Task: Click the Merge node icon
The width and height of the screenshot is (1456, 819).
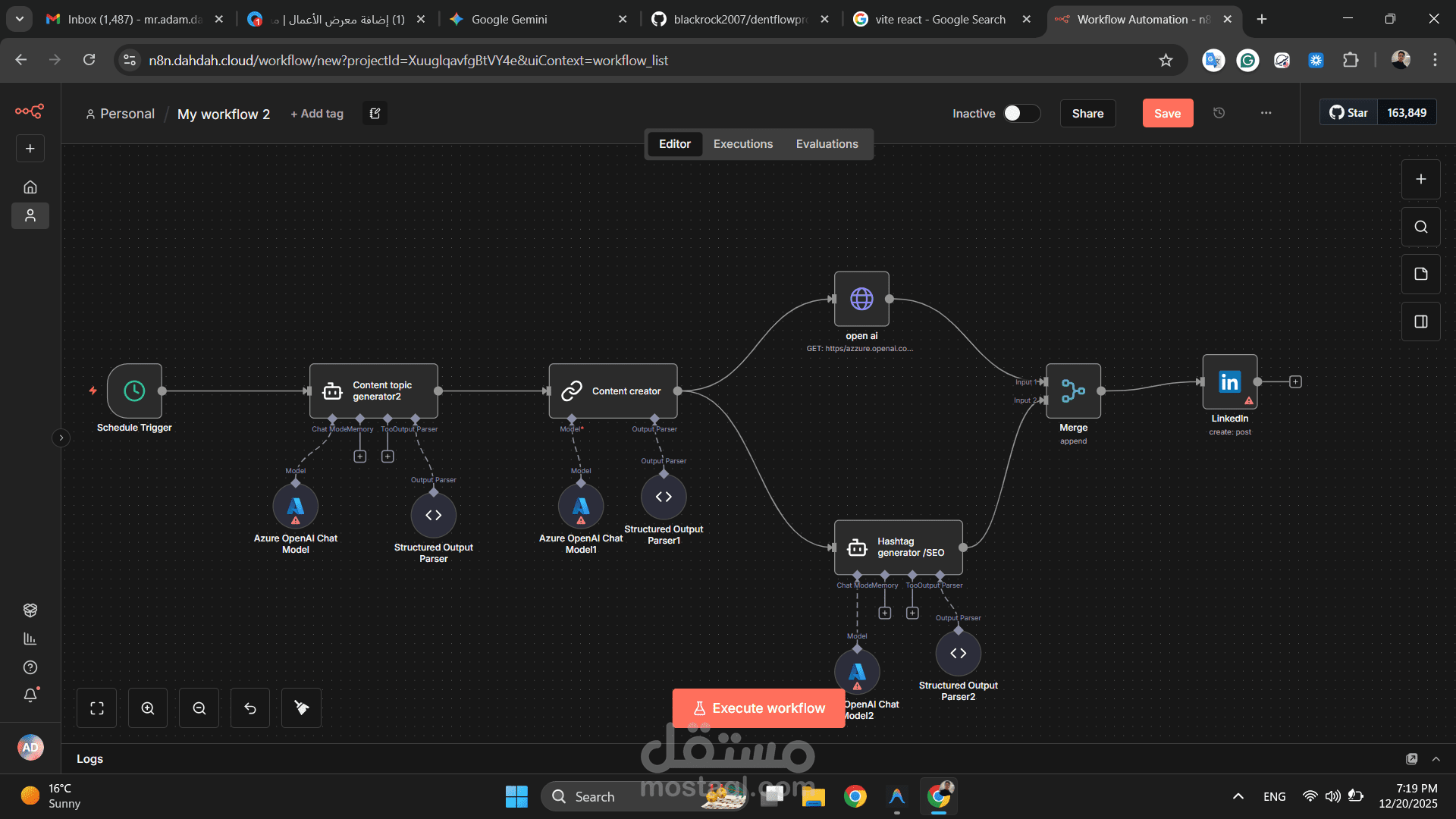Action: pos(1073,391)
